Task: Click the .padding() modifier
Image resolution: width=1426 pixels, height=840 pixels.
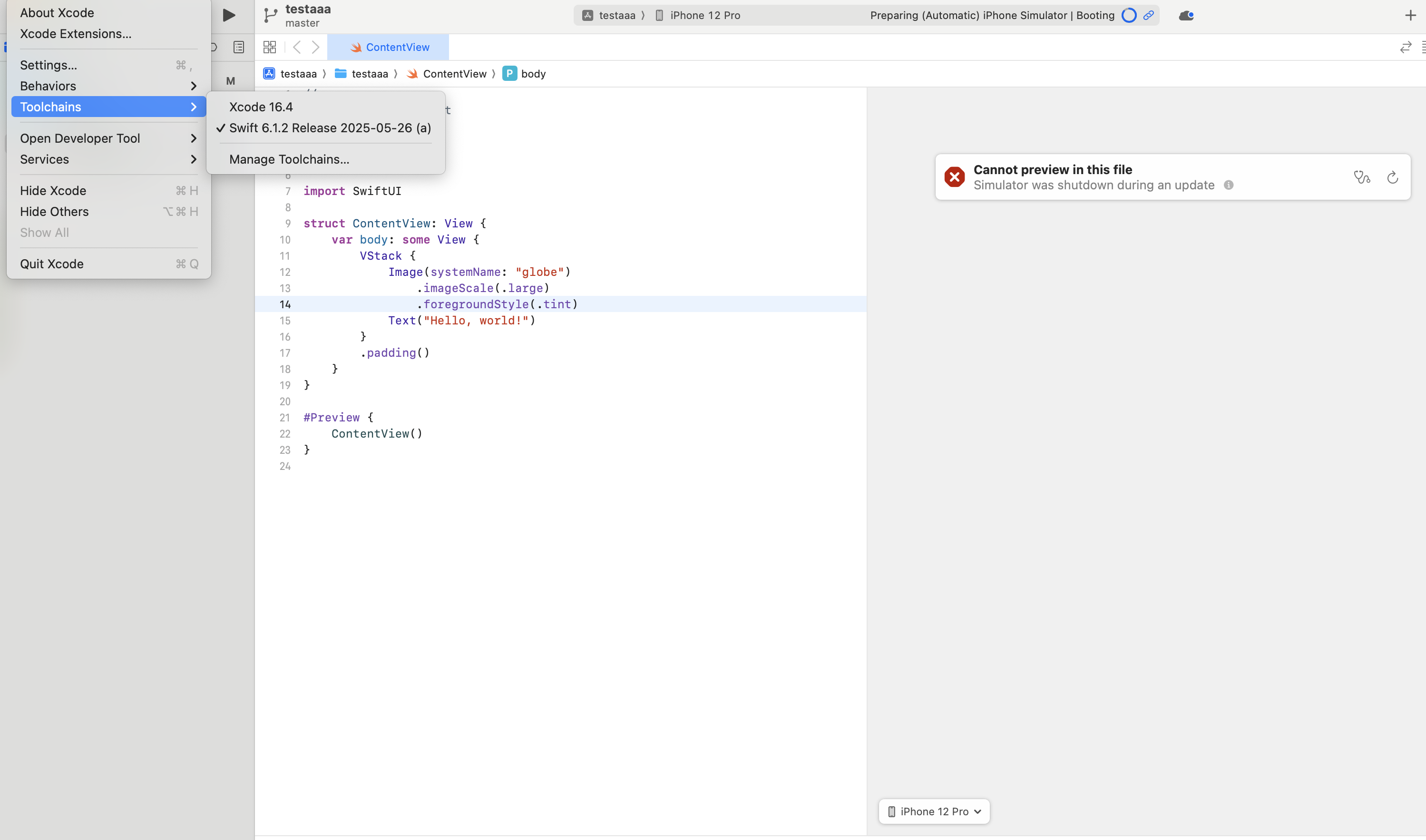Action: tap(395, 353)
